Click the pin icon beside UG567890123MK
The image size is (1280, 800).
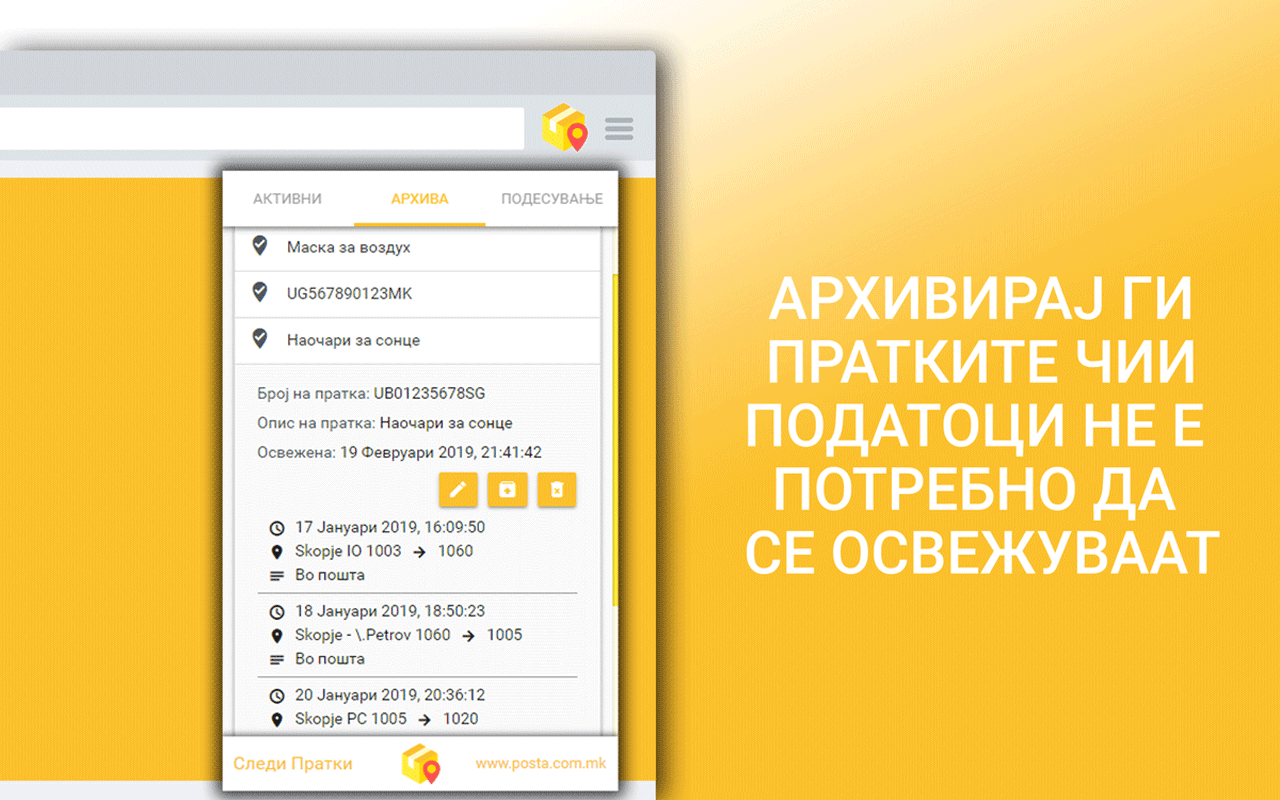point(260,293)
